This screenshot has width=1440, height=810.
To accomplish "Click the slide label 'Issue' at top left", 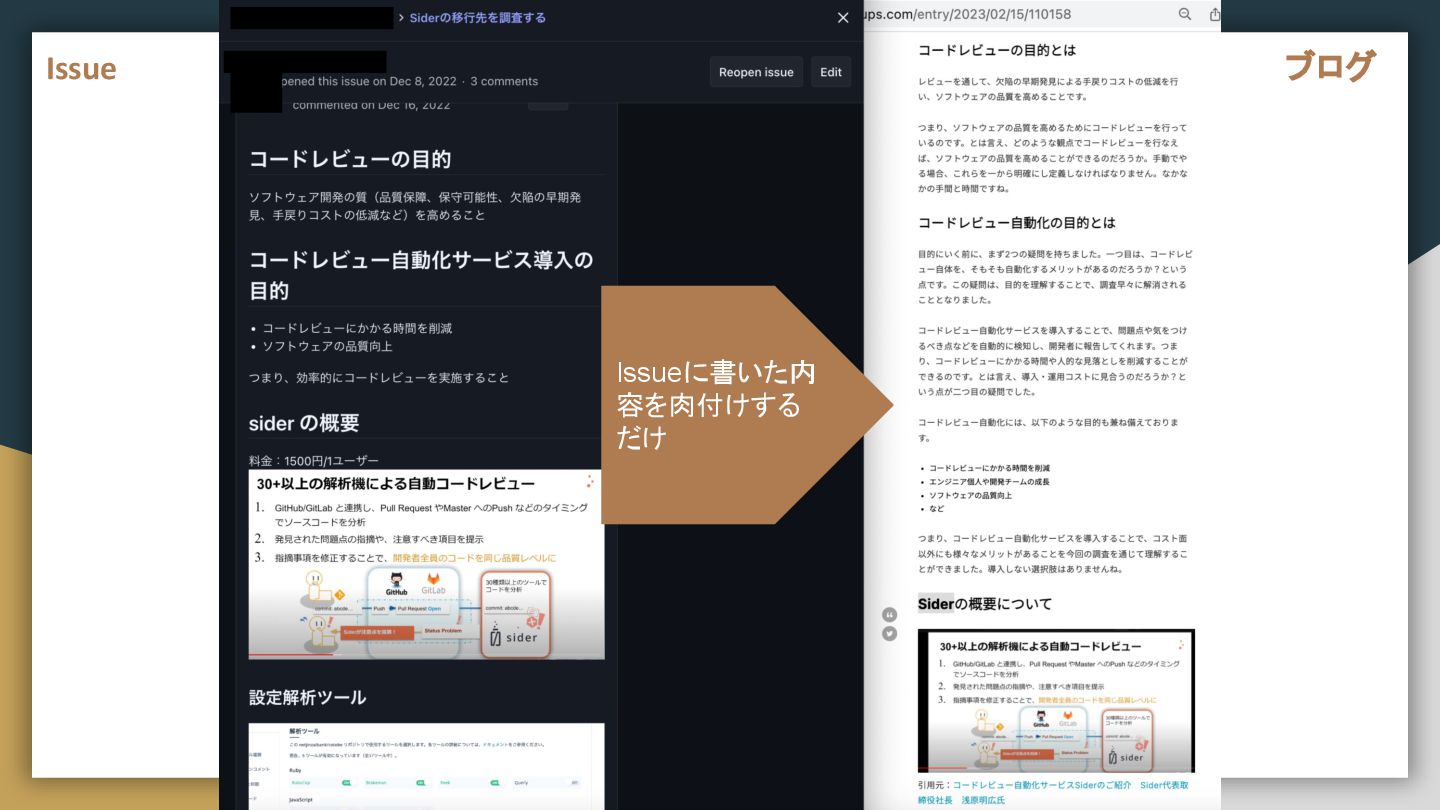I will tap(81, 69).
